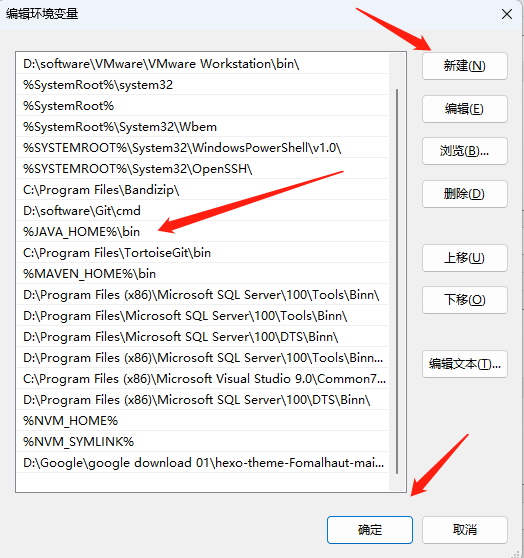Select the VMware Workstation\bin\ path entry
The width and height of the screenshot is (524, 558).
[203, 64]
